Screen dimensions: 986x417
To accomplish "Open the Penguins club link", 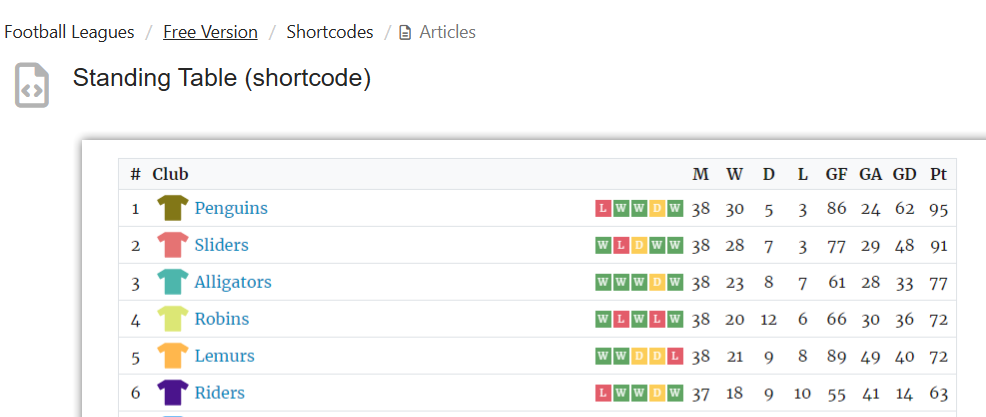I will tap(231, 208).
